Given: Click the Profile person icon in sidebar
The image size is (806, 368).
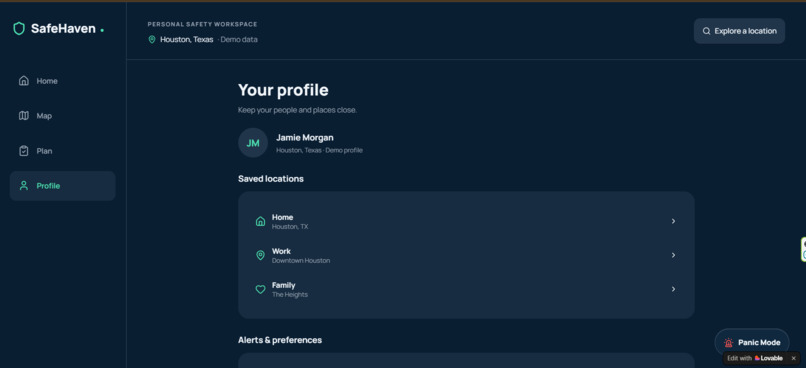Looking at the screenshot, I should pos(24,186).
